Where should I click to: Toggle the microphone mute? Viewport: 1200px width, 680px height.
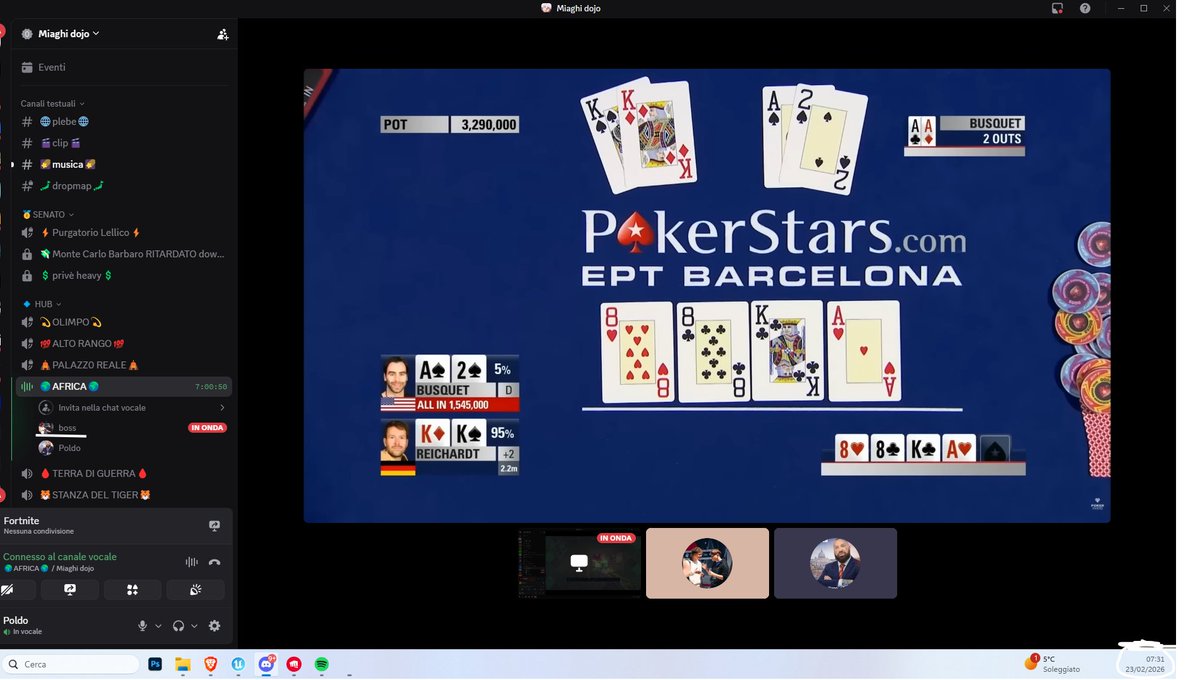tap(142, 626)
